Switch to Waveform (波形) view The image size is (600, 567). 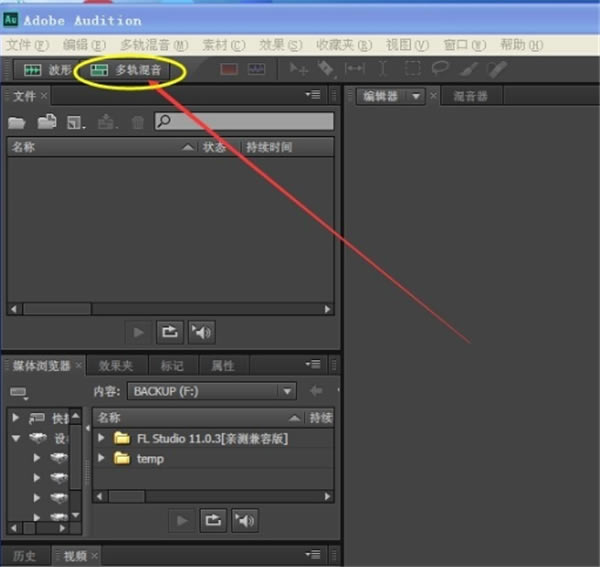coord(47,70)
